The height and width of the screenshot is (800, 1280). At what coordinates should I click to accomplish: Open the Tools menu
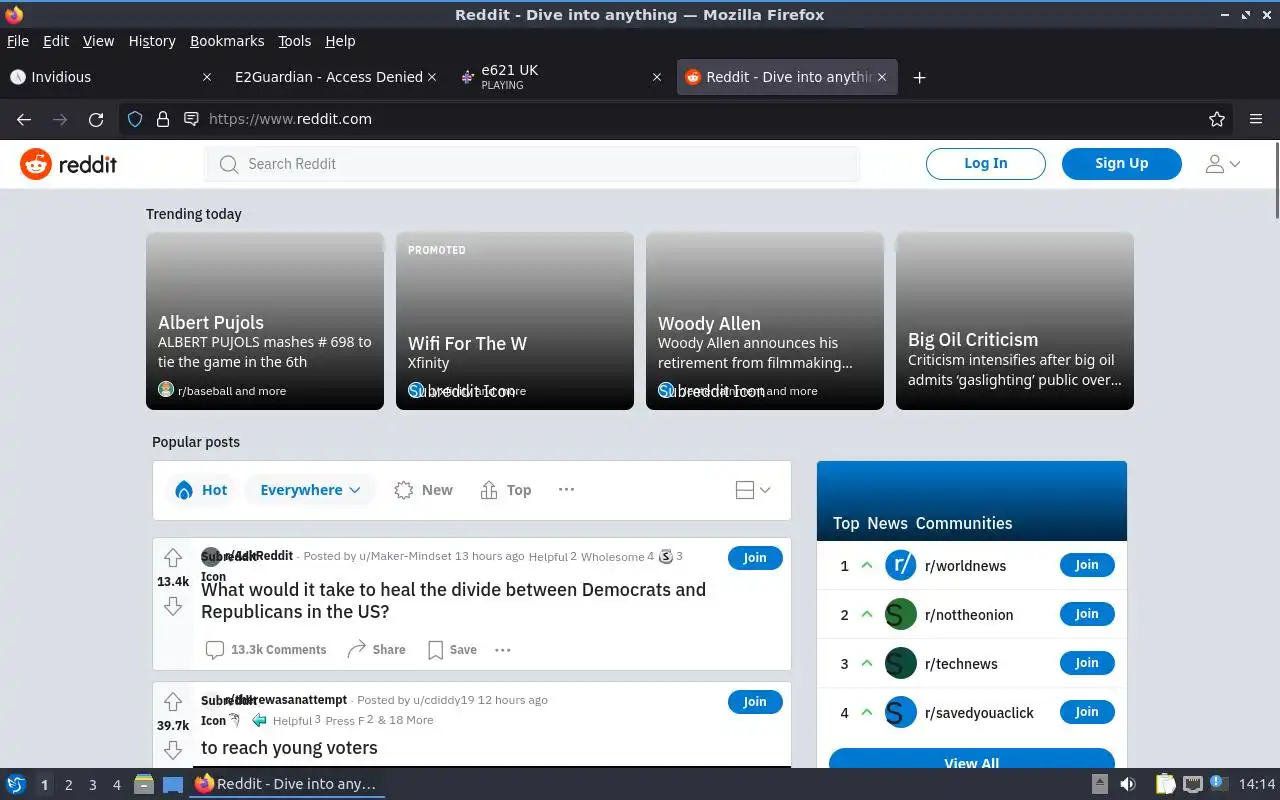295,41
